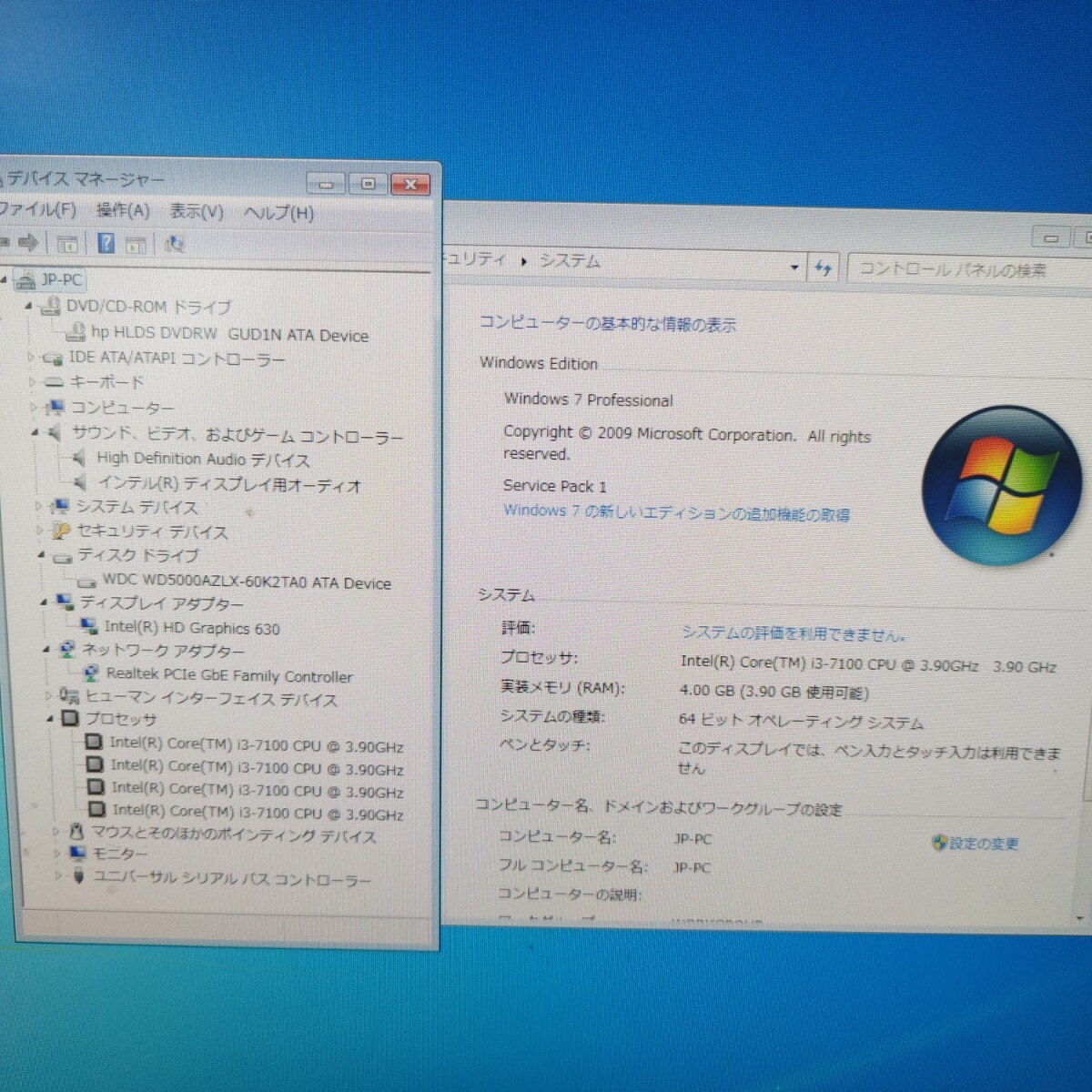Click the Intel HD Graphics 630 device icon
The width and height of the screenshot is (1092, 1092).
point(89,626)
